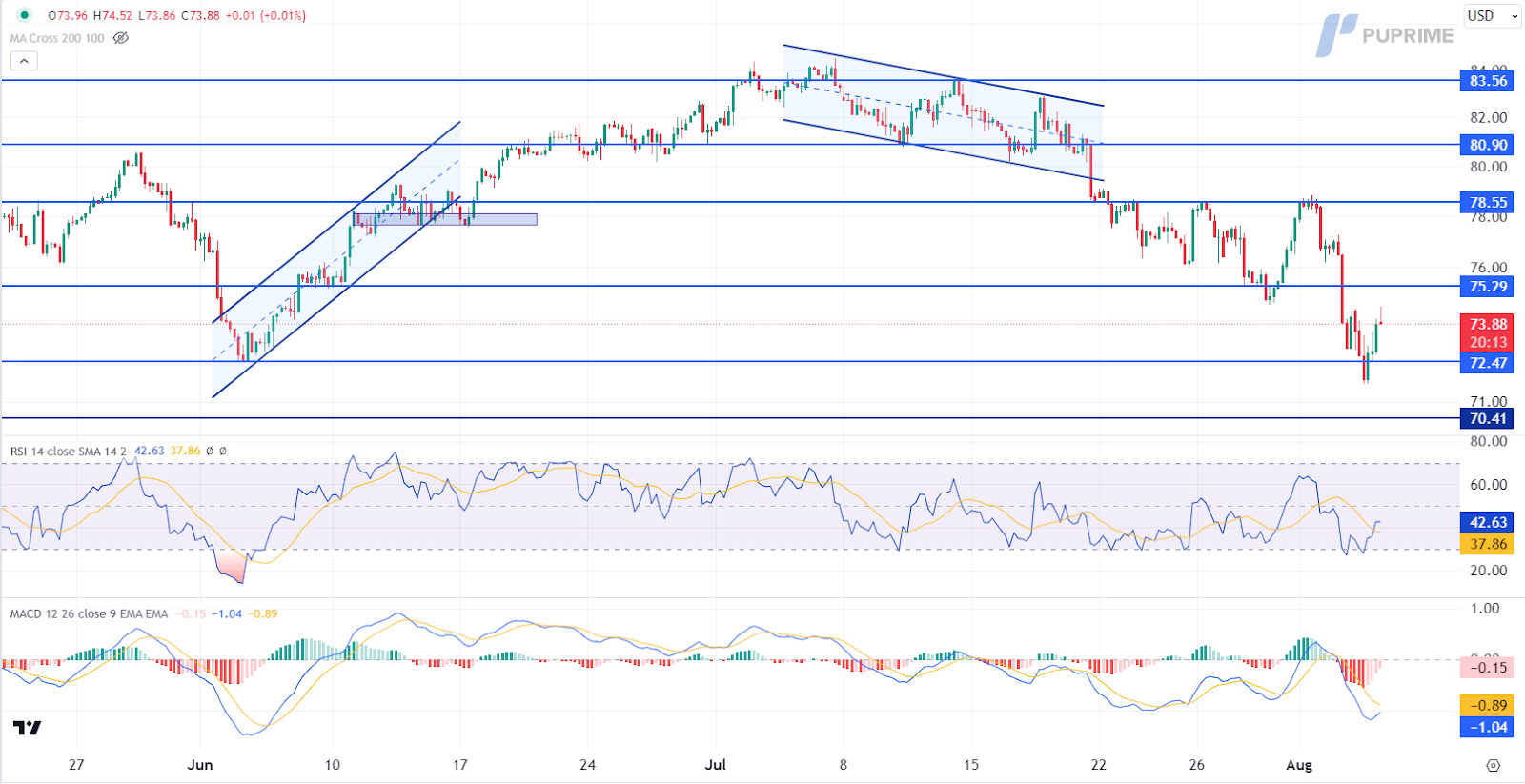Click the green market status dot
The width and height of the screenshot is (1525, 784).
coord(25,15)
